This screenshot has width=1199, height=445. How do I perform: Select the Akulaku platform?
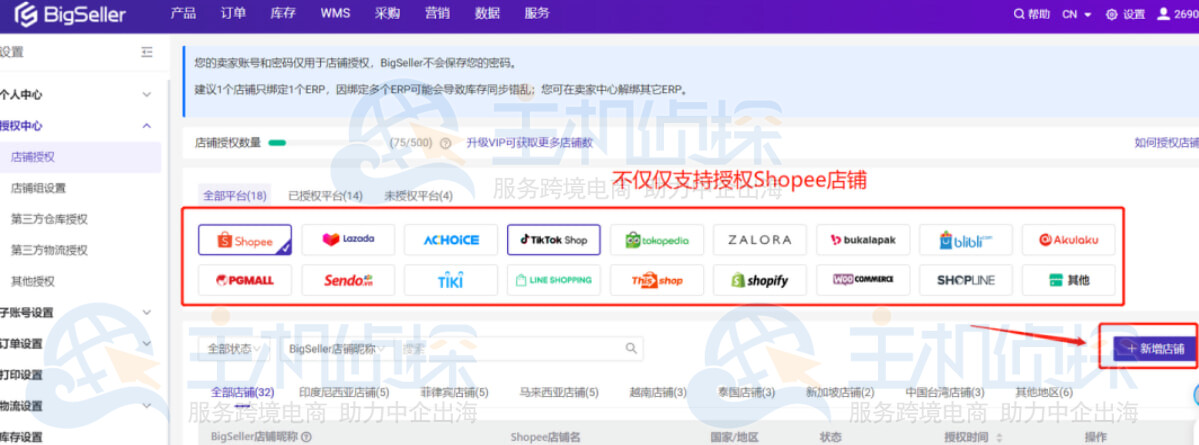point(1068,239)
